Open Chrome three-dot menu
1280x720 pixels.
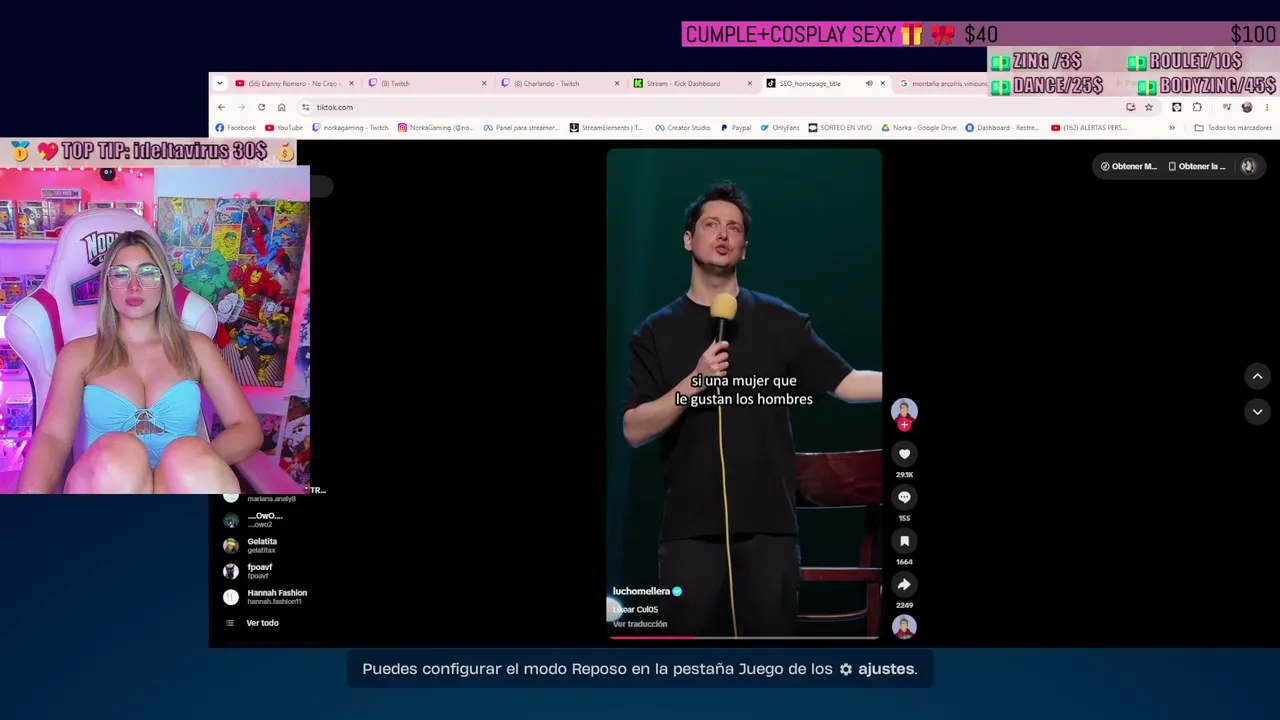[x=1267, y=107]
